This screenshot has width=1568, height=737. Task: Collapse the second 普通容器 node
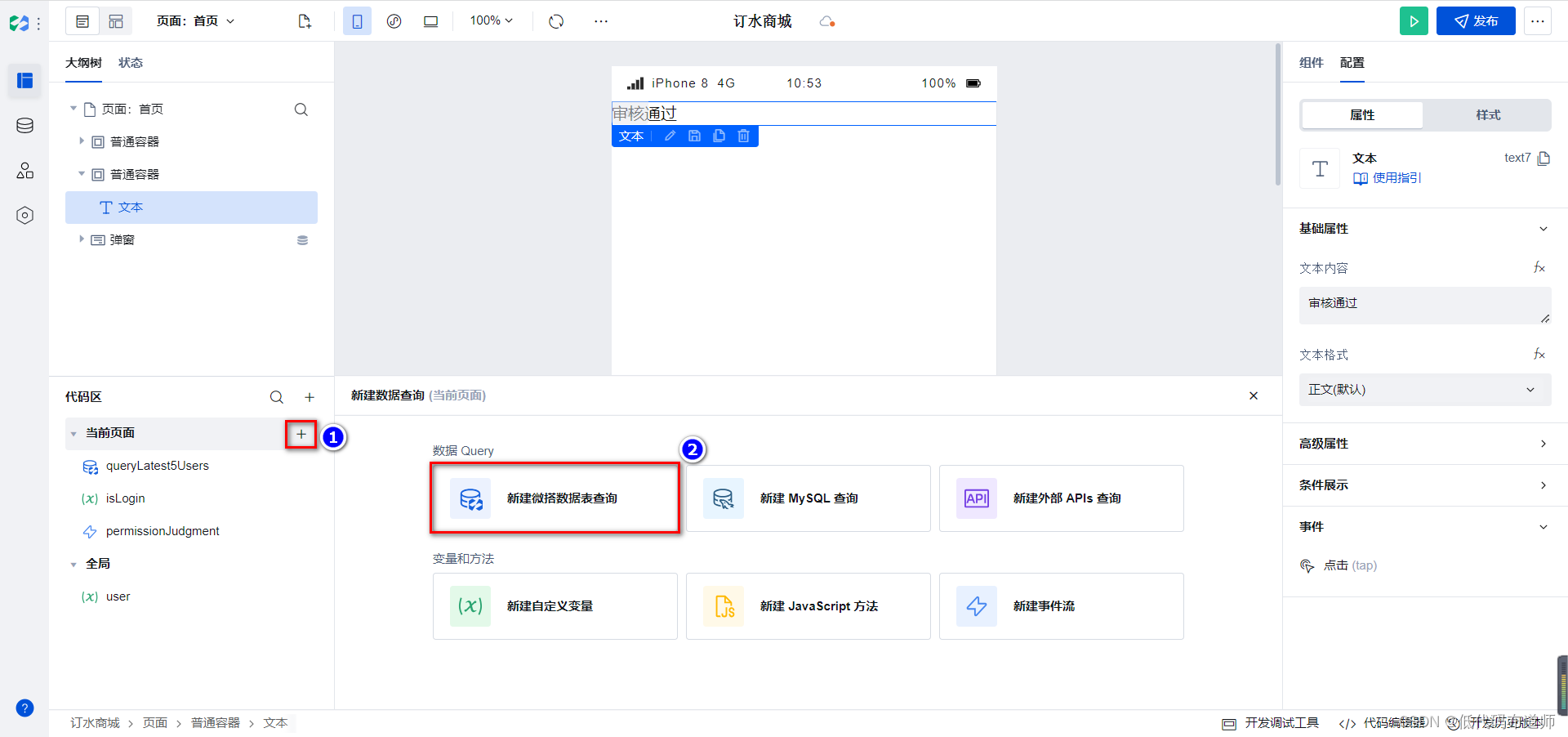point(82,174)
